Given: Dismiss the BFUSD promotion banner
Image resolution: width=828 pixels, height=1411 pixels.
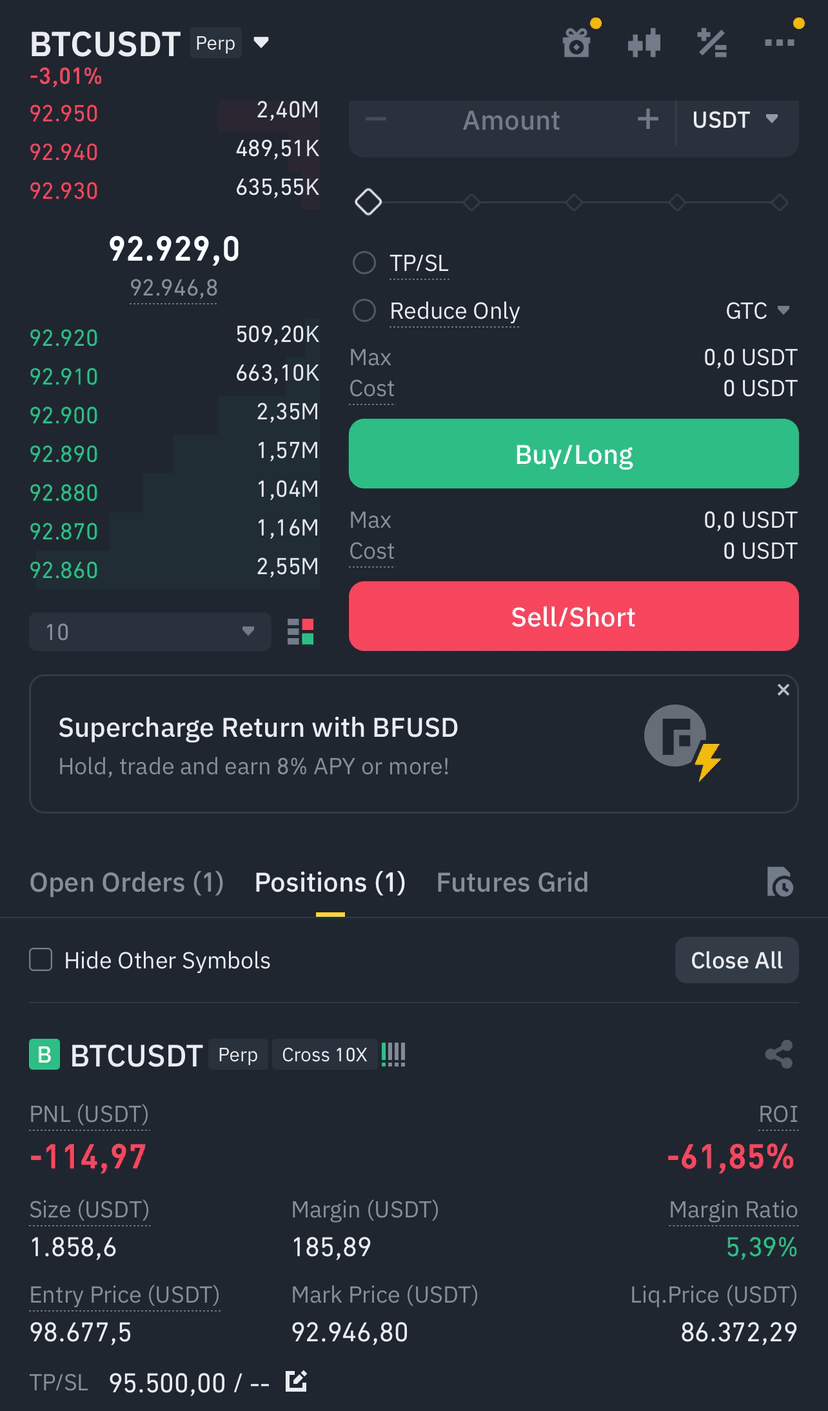Looking at the screenshot, I should click(783, 690).
